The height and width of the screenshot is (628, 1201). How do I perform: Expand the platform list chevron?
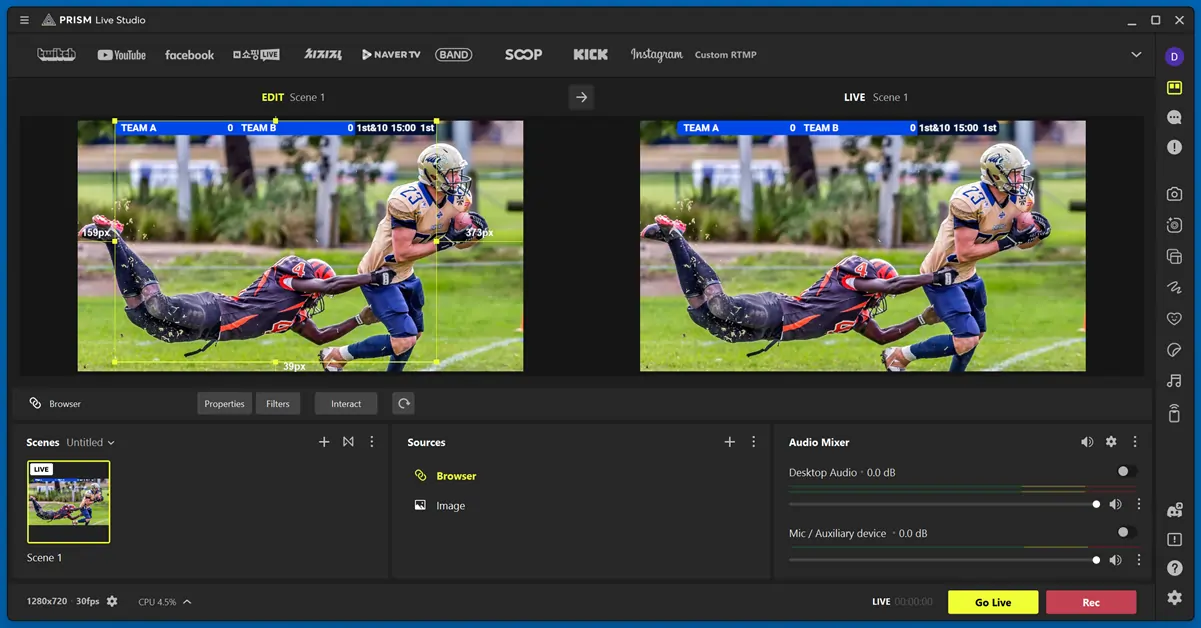click(1136, 55)
